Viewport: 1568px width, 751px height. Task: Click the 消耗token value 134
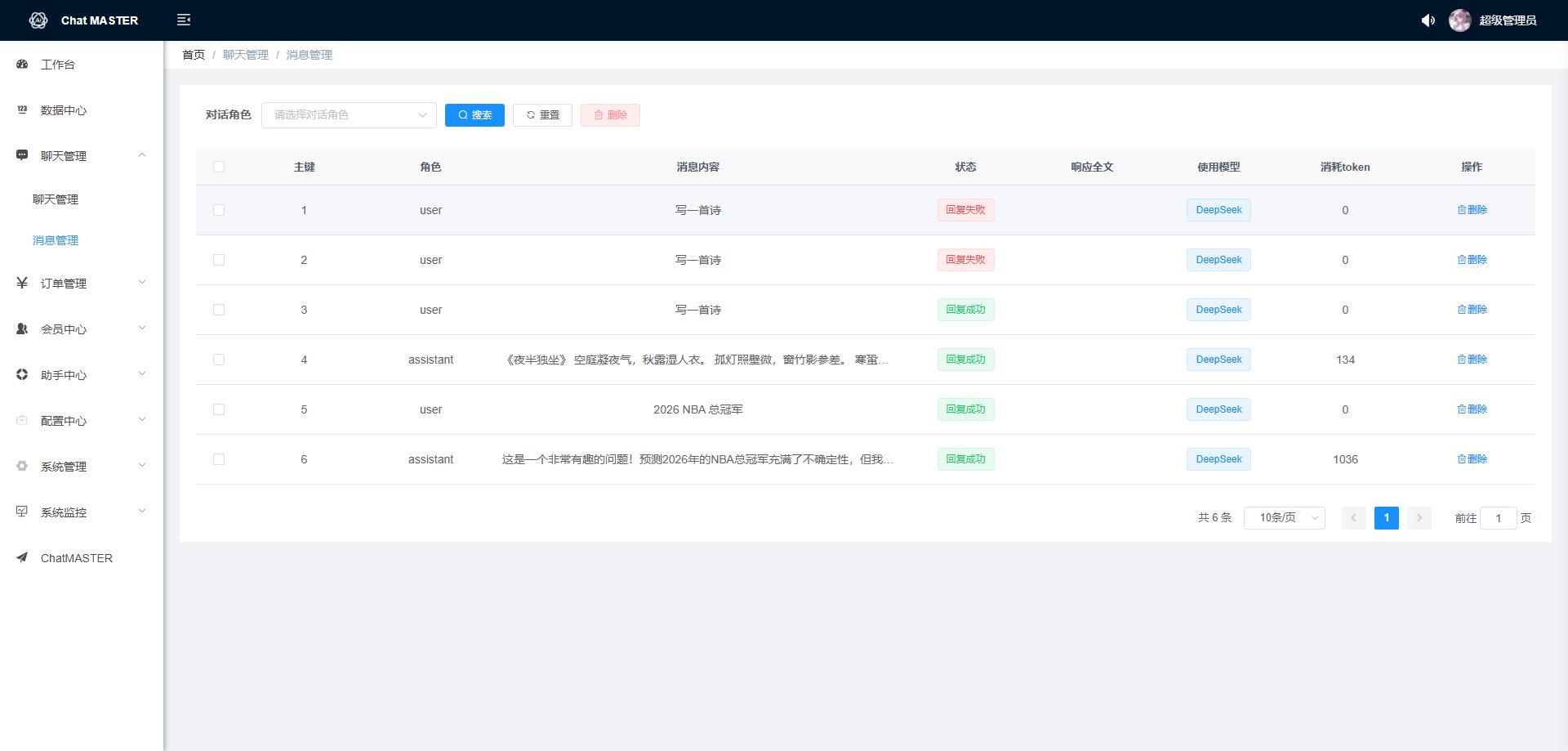[x=1345, y=360]
